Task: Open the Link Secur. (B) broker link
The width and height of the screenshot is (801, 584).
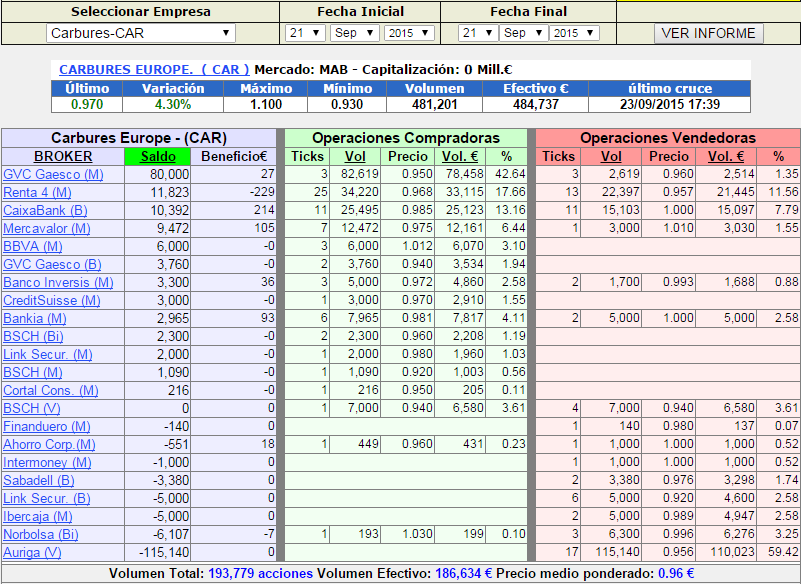Action: [x=46, y=498]
